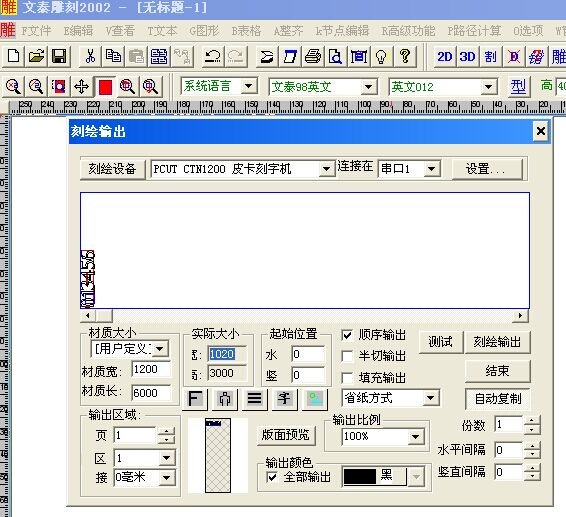
Task: Open the 串口1 port dropdown
Action: (x=432, y=169)
